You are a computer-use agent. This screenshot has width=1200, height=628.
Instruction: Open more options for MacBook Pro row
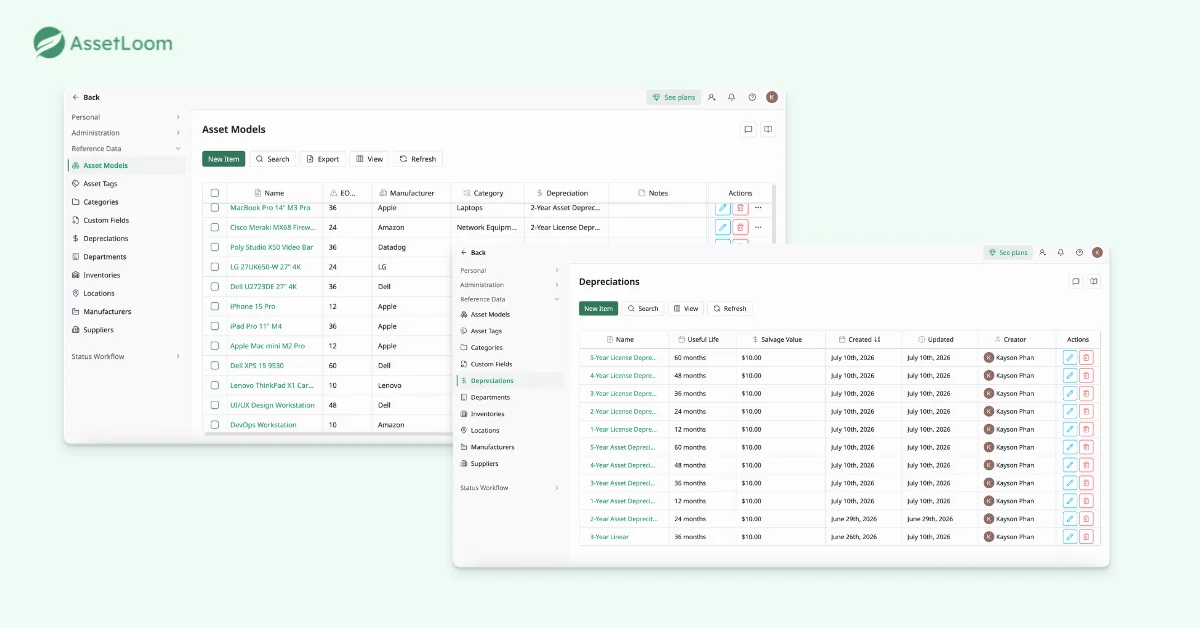[x=758, y=208]
